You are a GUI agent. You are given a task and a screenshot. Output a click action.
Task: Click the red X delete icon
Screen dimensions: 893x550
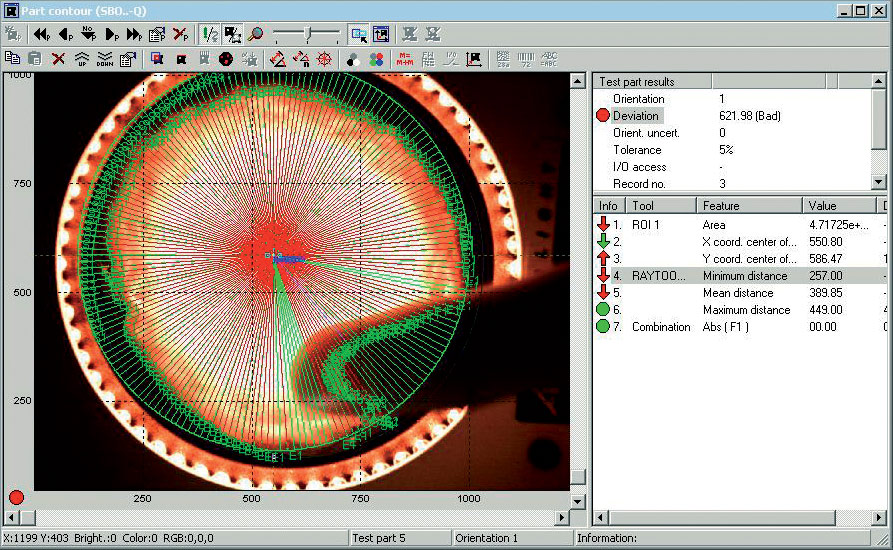[x=58, y=59]
